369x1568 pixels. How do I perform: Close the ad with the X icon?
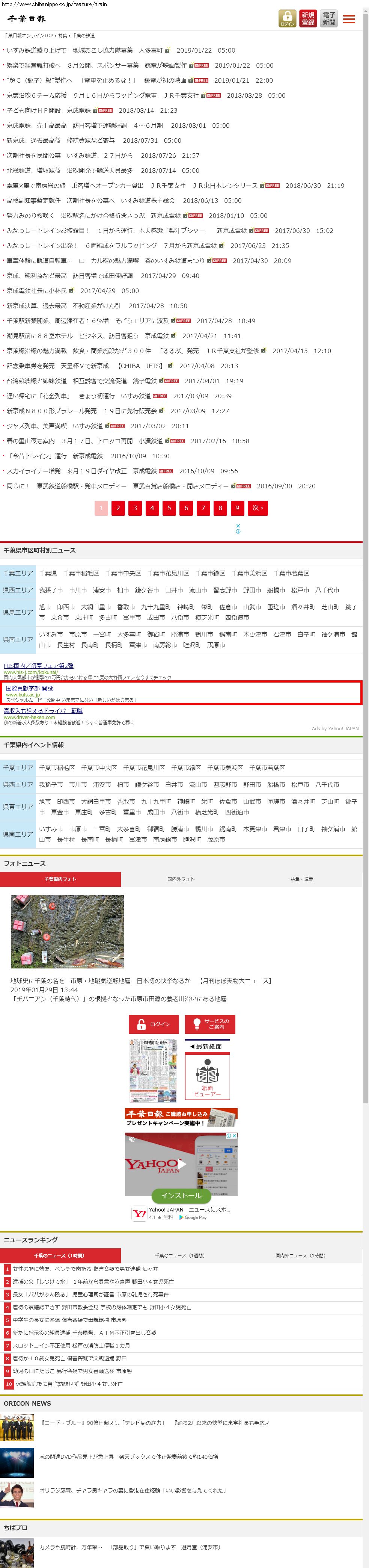(238, 525)
